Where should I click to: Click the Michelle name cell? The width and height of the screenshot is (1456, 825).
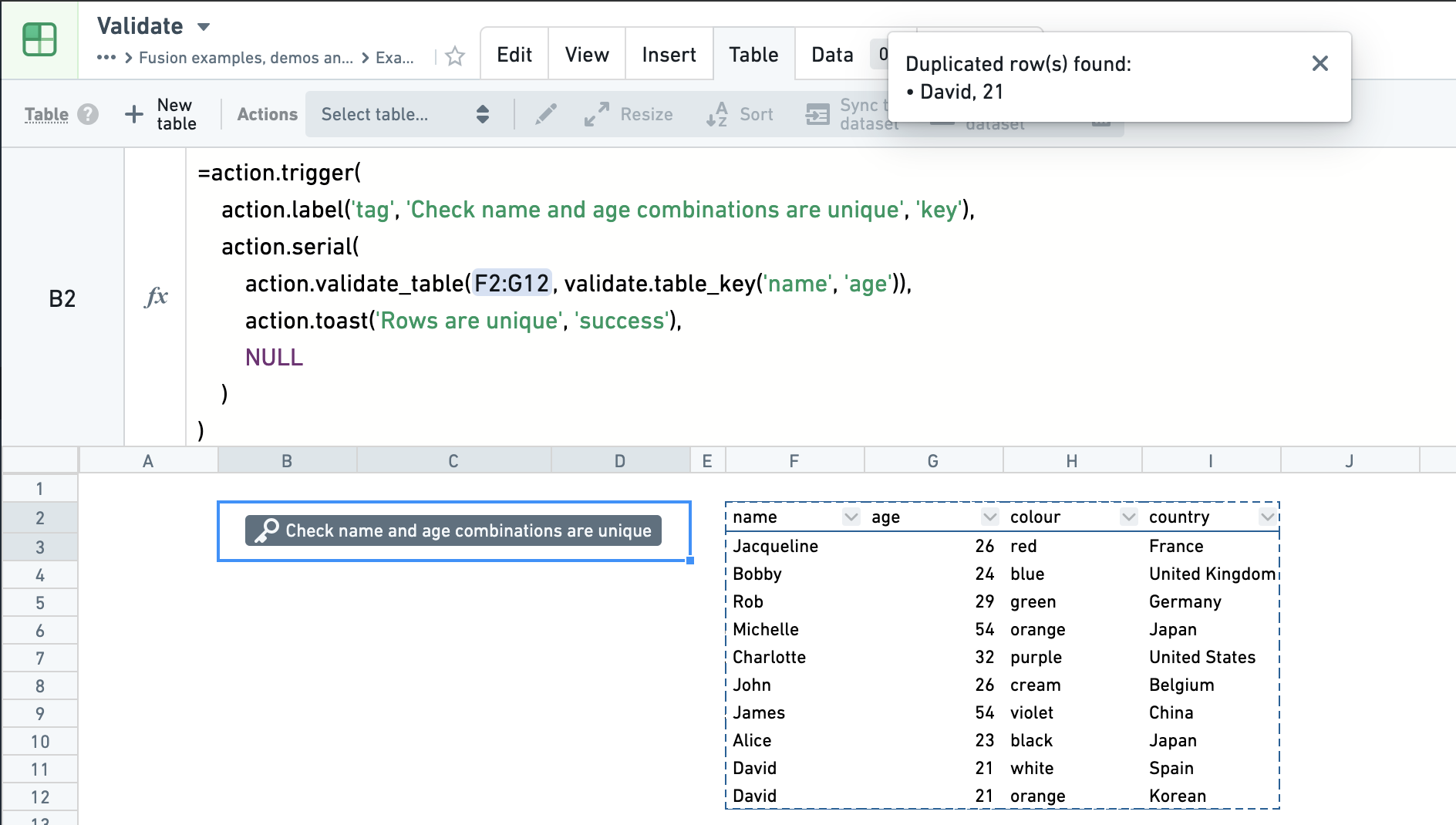[795, 629]
